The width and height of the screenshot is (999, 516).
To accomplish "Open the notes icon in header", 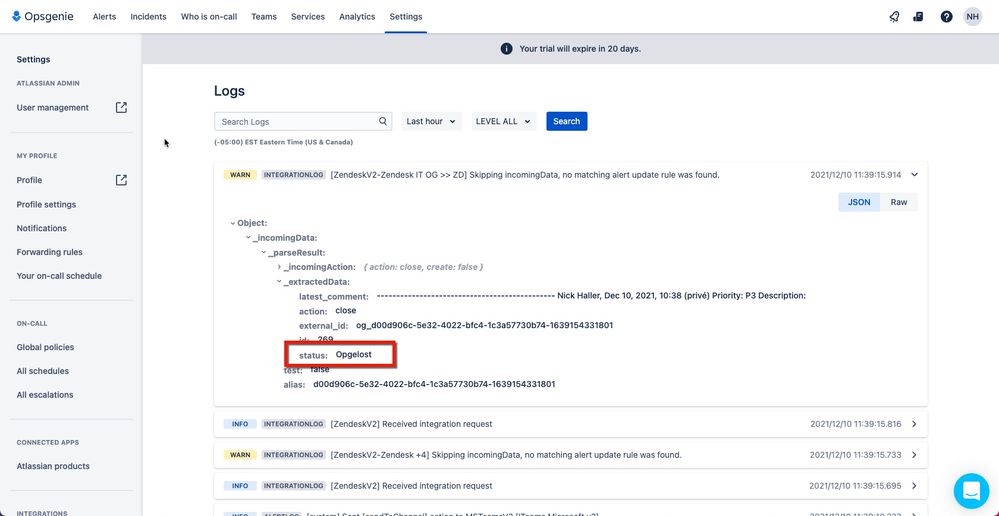I will (918, 17).
